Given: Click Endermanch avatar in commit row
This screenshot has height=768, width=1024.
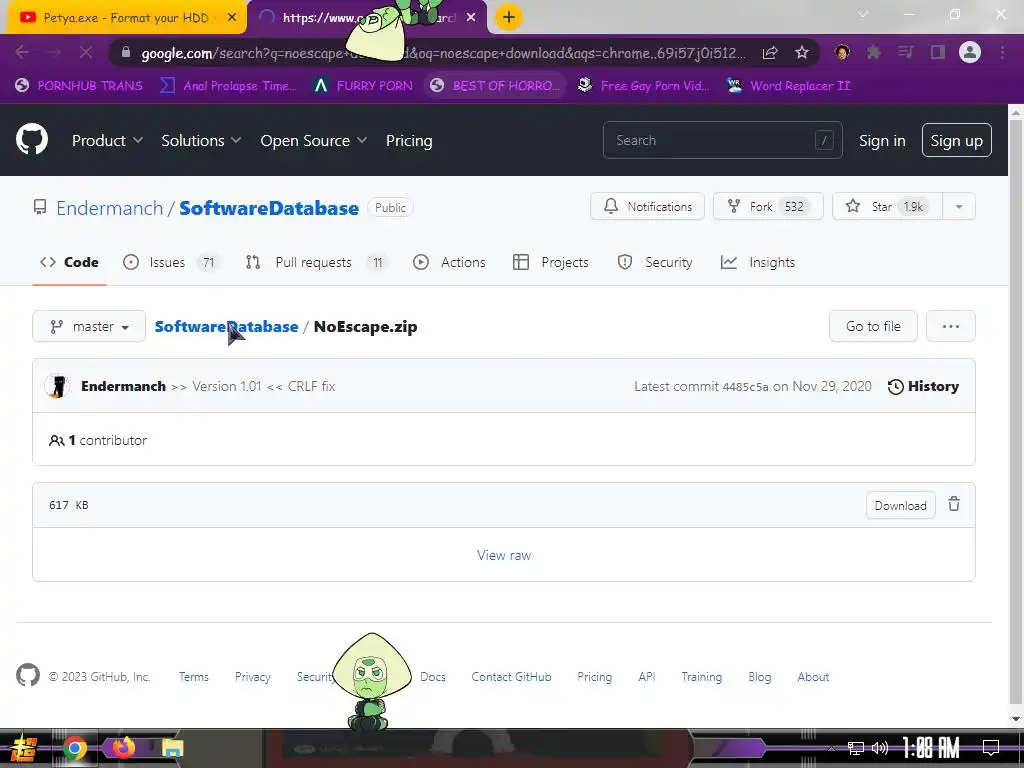Looking at the screenshot, I should tap(57, 386).
